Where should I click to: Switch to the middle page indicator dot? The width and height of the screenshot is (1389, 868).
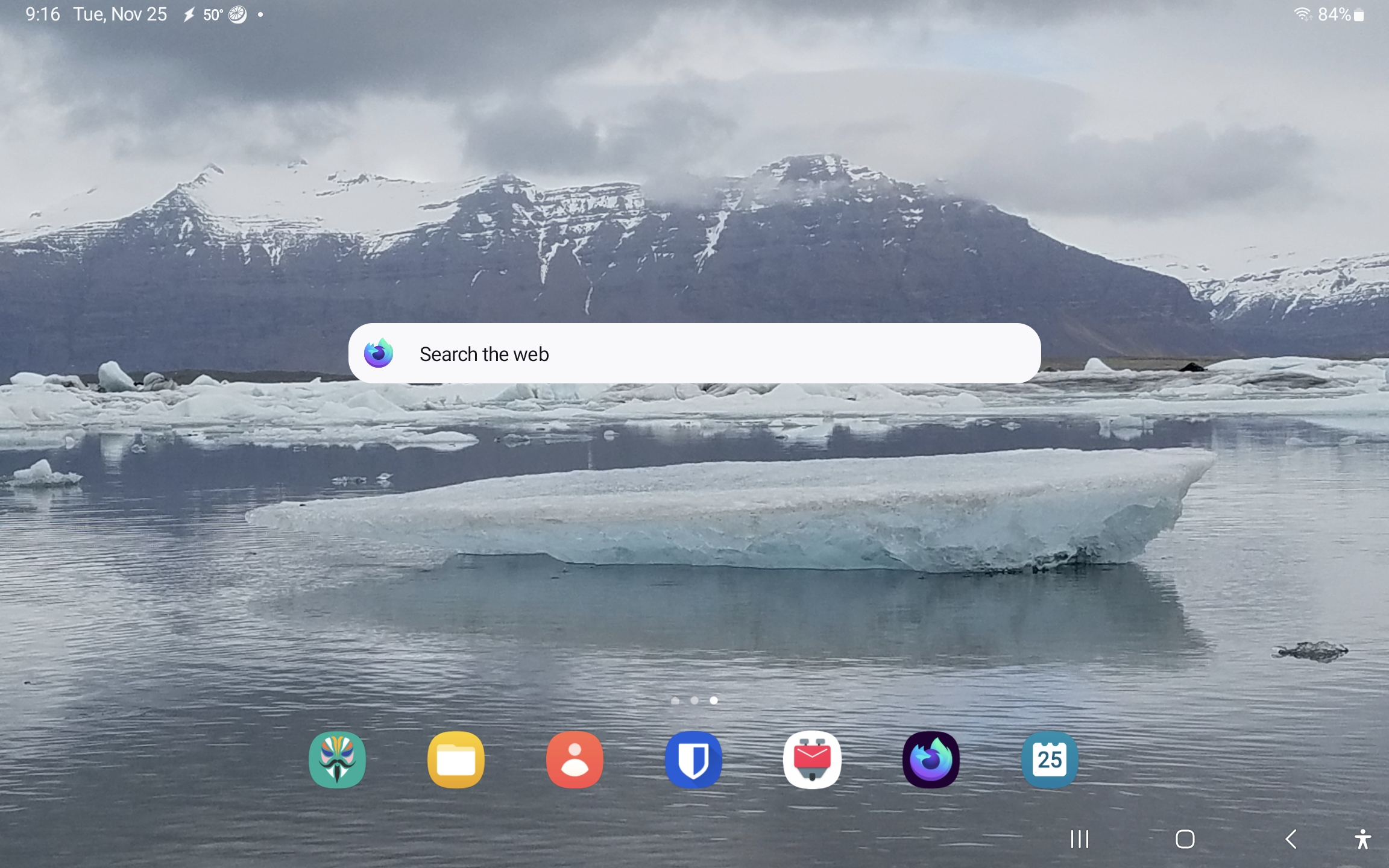pyautogui.click(x=694, y=700)
